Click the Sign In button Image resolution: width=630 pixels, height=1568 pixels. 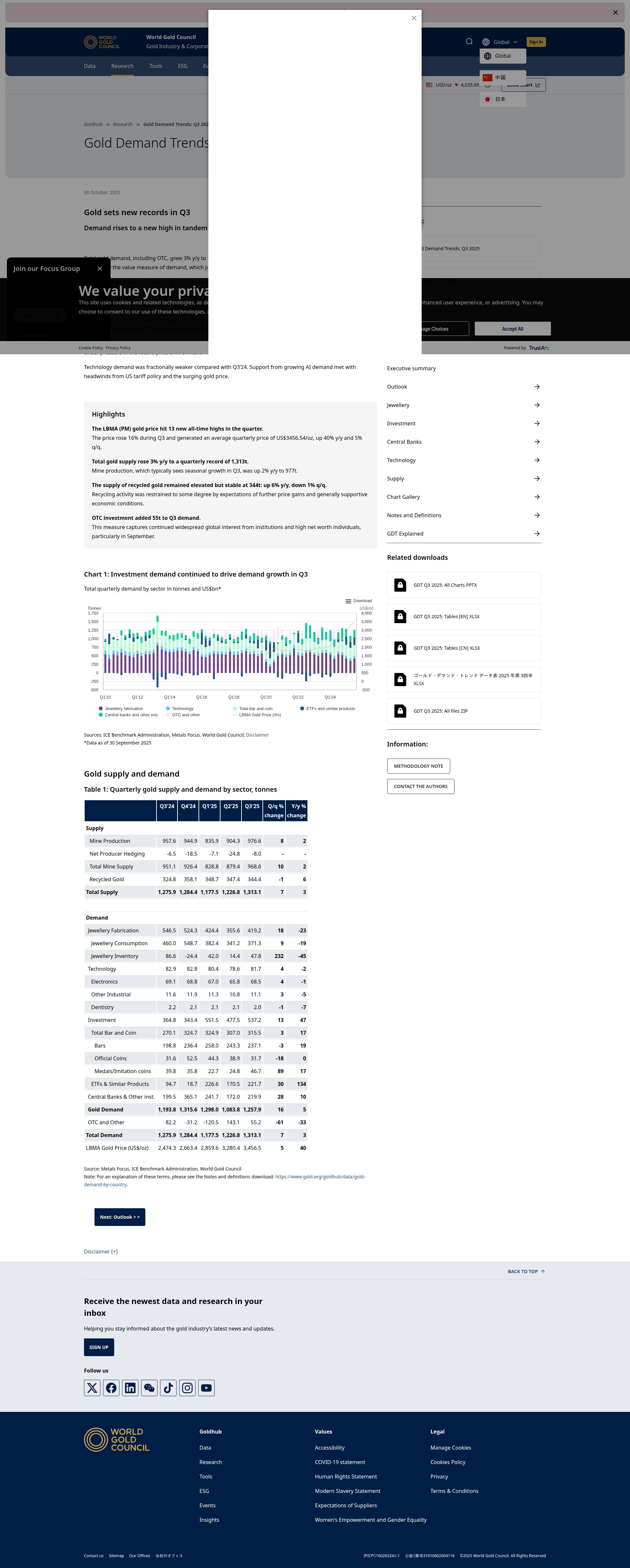click(x=536, y=42)
